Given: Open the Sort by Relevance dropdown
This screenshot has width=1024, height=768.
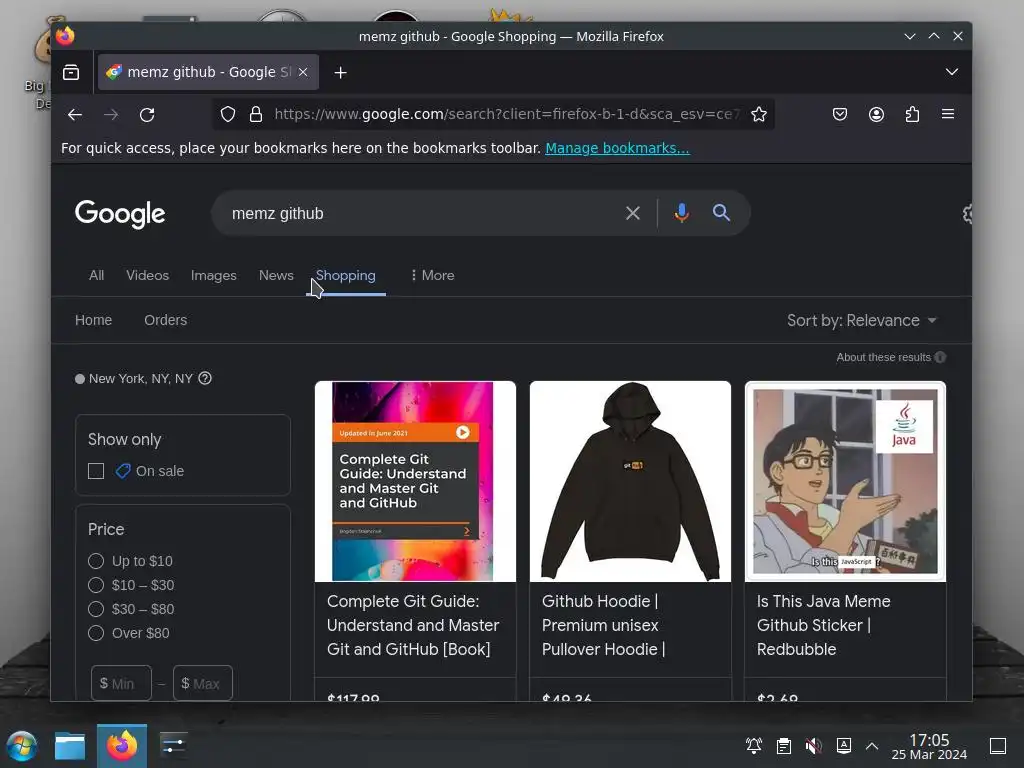Looking at the screenshot, I should tap(862, 321).
